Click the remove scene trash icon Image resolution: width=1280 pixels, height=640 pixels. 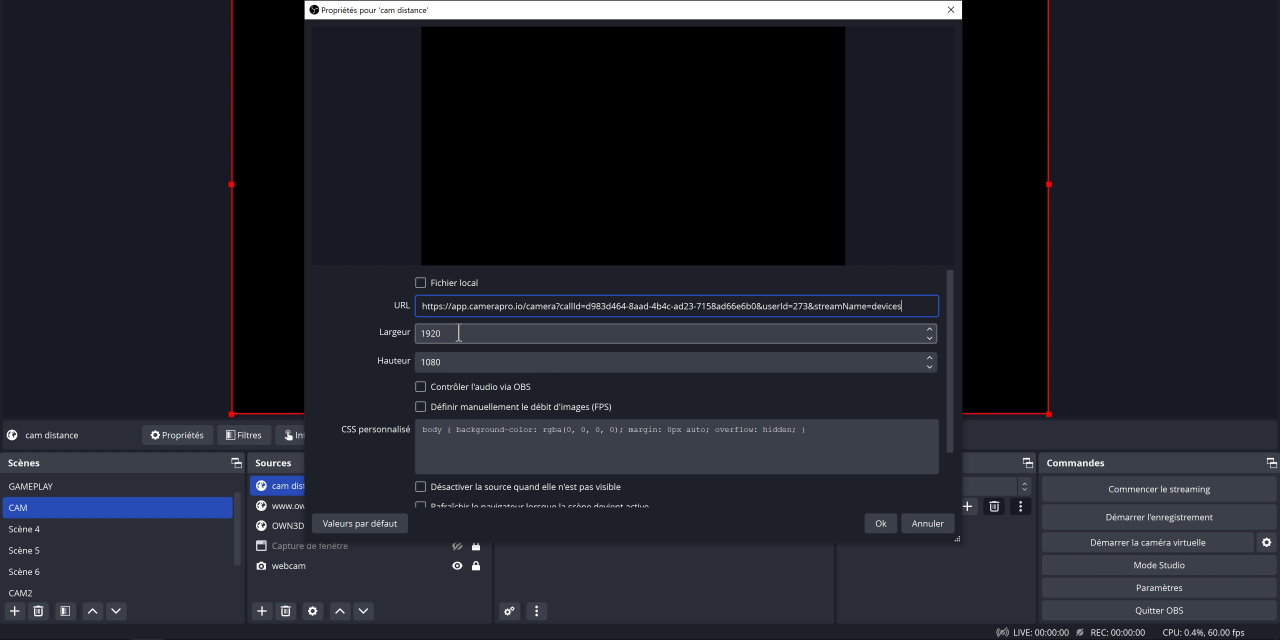(39, 611)
